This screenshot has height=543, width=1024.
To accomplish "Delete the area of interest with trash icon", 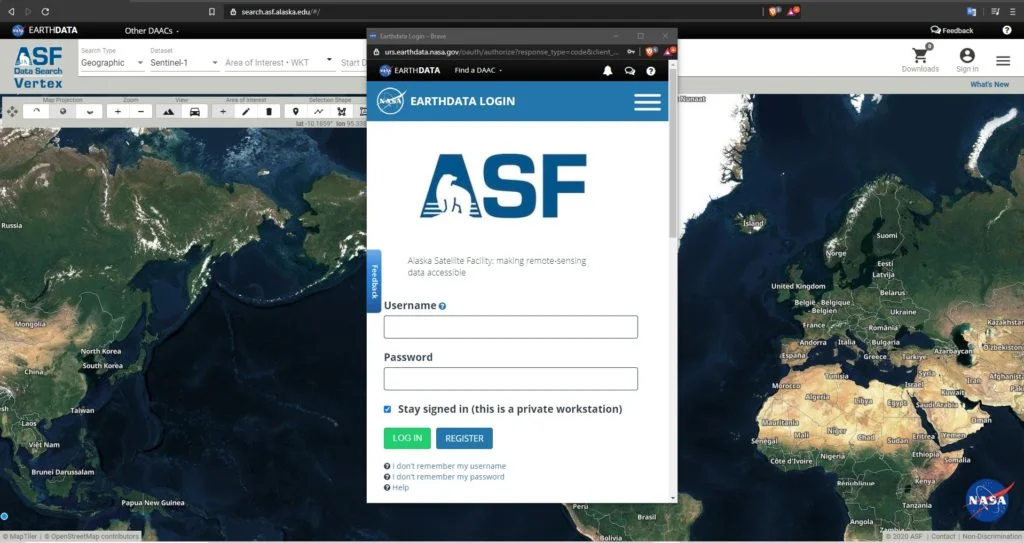I will (268, 112).
